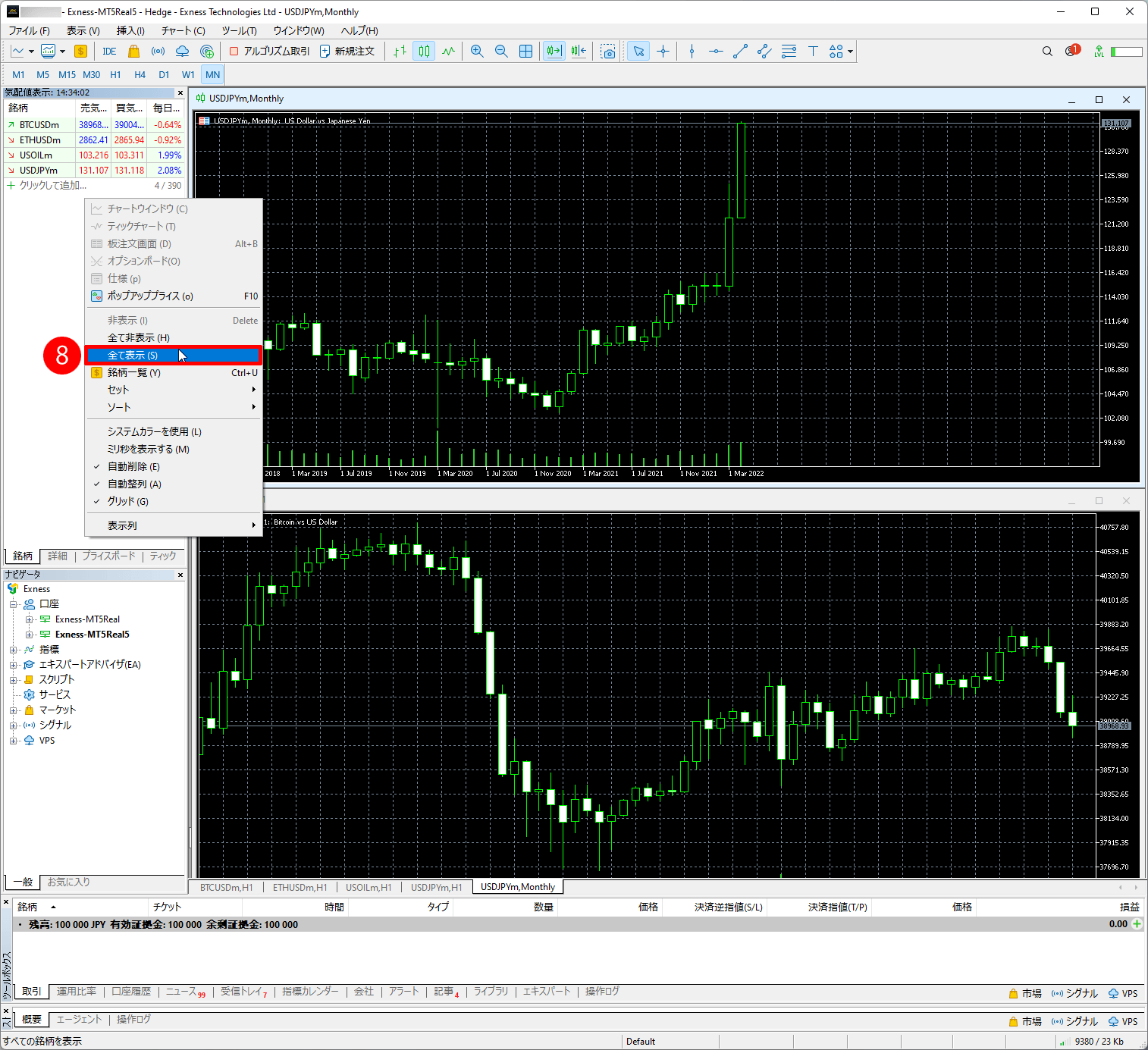The image size is (1148, 1050).
Task: Expand the 指標 tree node in navigator
Action: pos(13,650)
